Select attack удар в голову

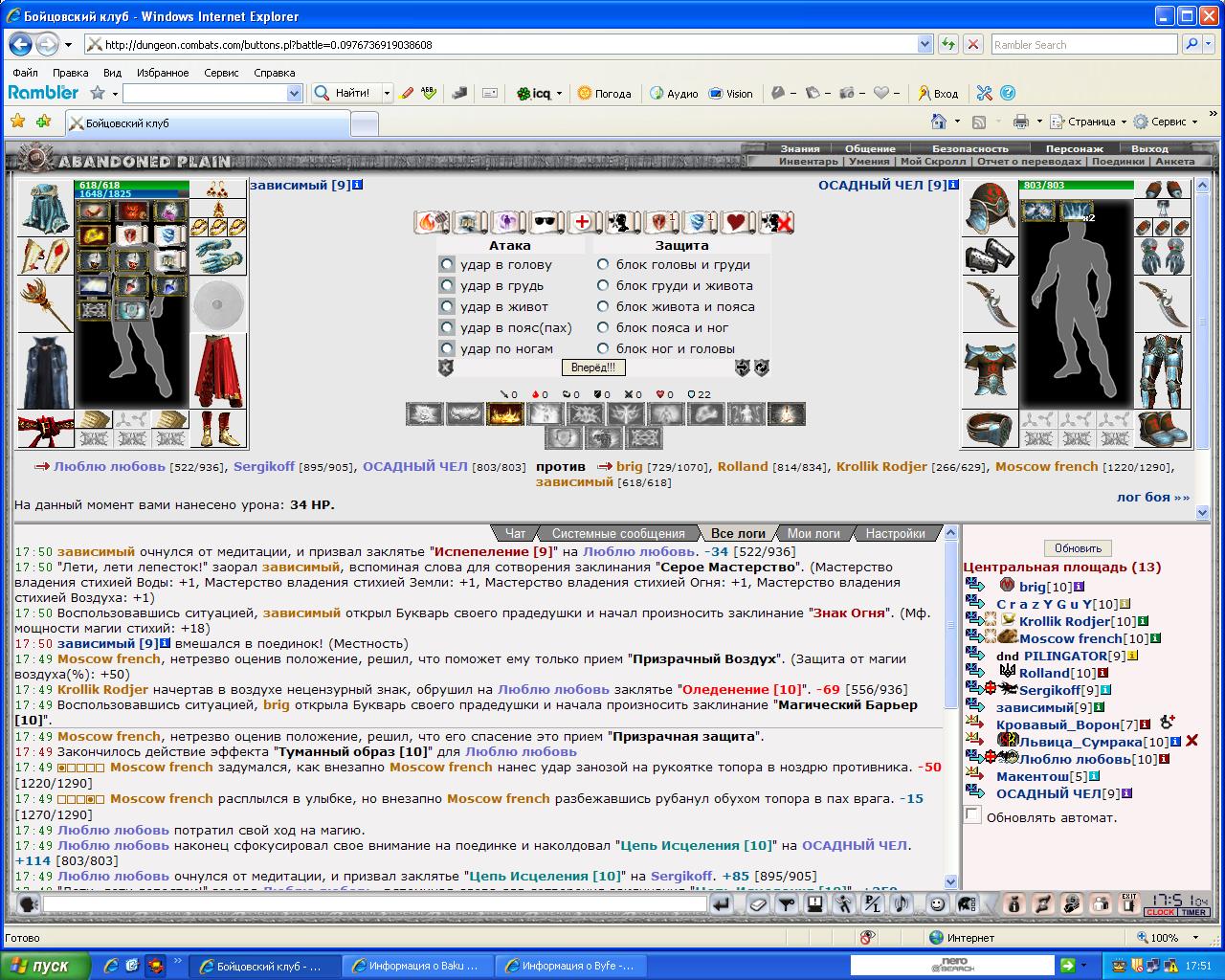pyautogui.click(x=447, y=264)
